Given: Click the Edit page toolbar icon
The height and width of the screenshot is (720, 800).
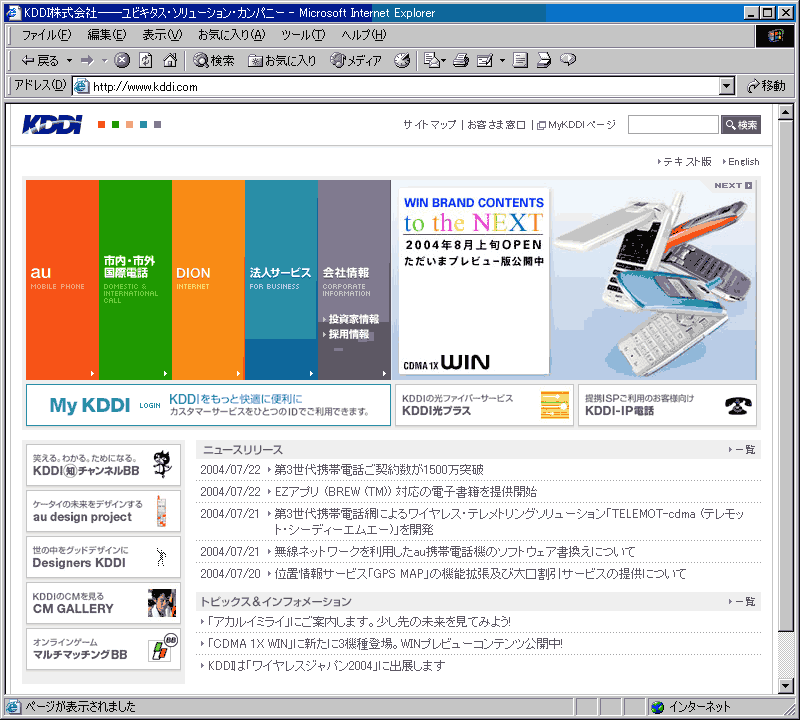Looking at the screenshot, I should coord(485,60).
